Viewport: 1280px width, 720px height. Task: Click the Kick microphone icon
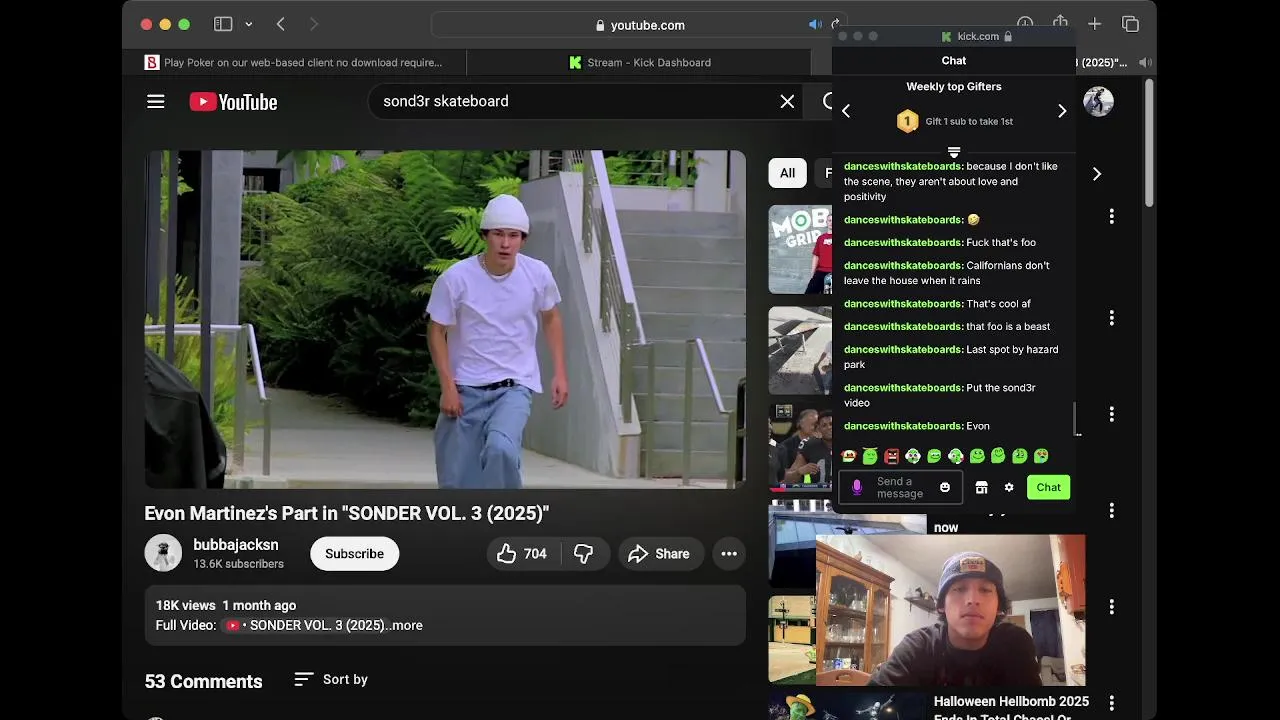857,487
